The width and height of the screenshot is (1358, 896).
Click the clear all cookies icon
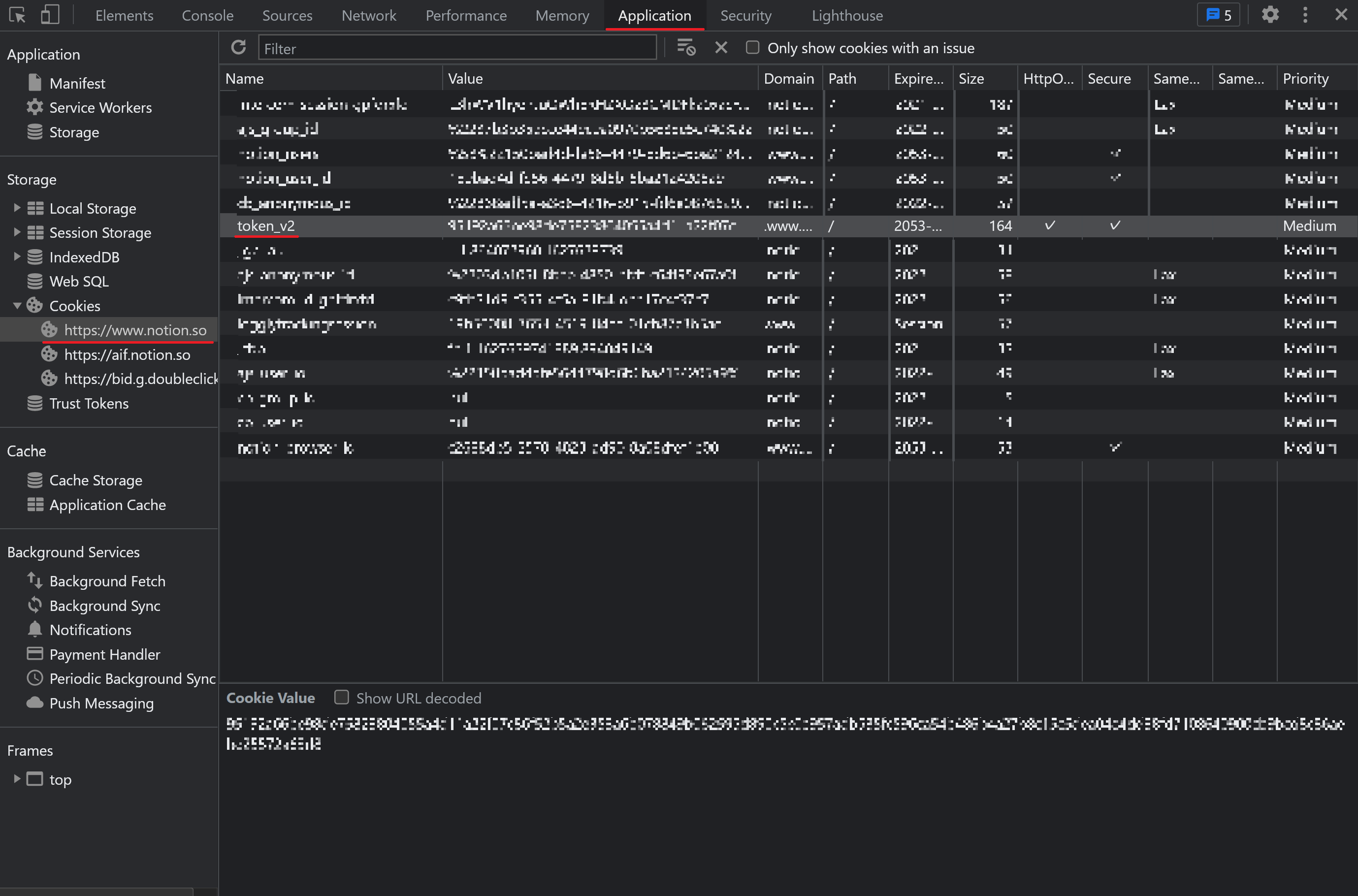pos(685,47)
